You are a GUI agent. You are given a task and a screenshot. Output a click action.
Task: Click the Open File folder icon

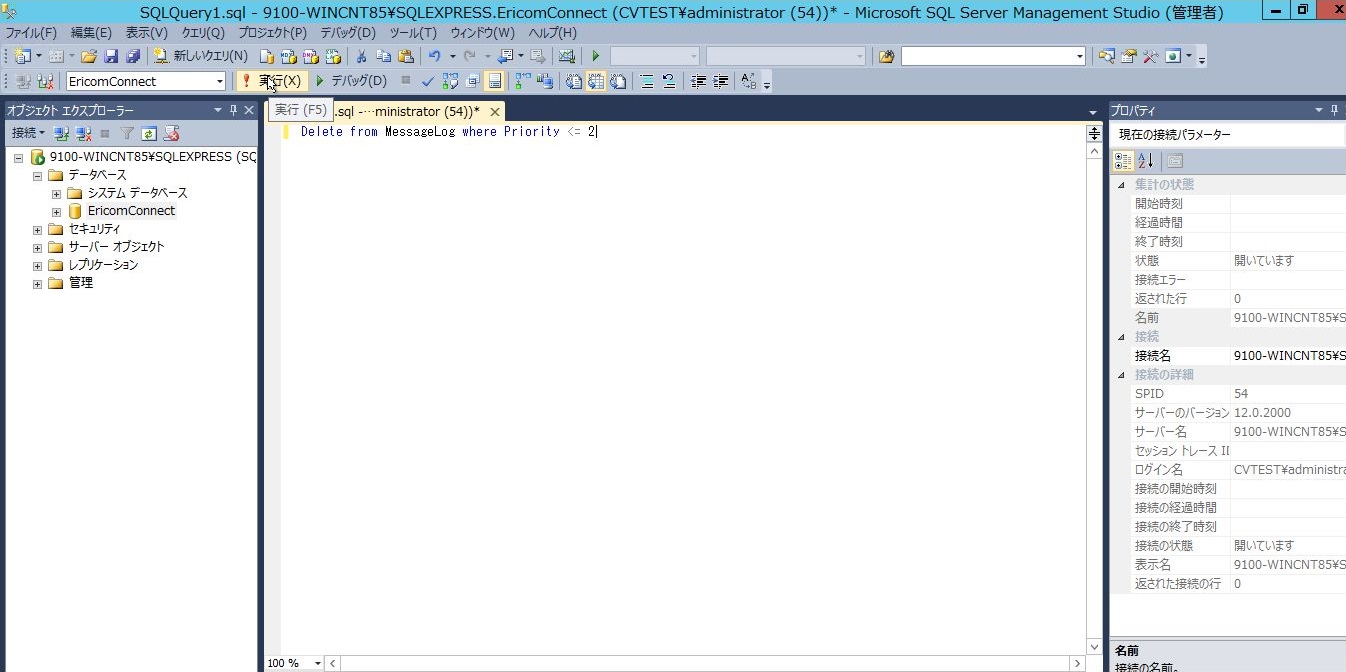89,56
